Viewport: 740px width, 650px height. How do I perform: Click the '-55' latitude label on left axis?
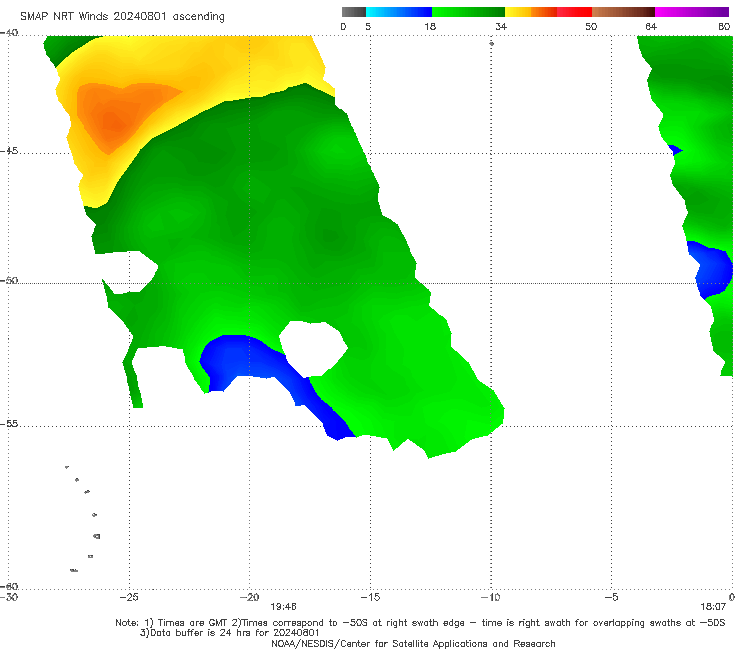(9, 423)
